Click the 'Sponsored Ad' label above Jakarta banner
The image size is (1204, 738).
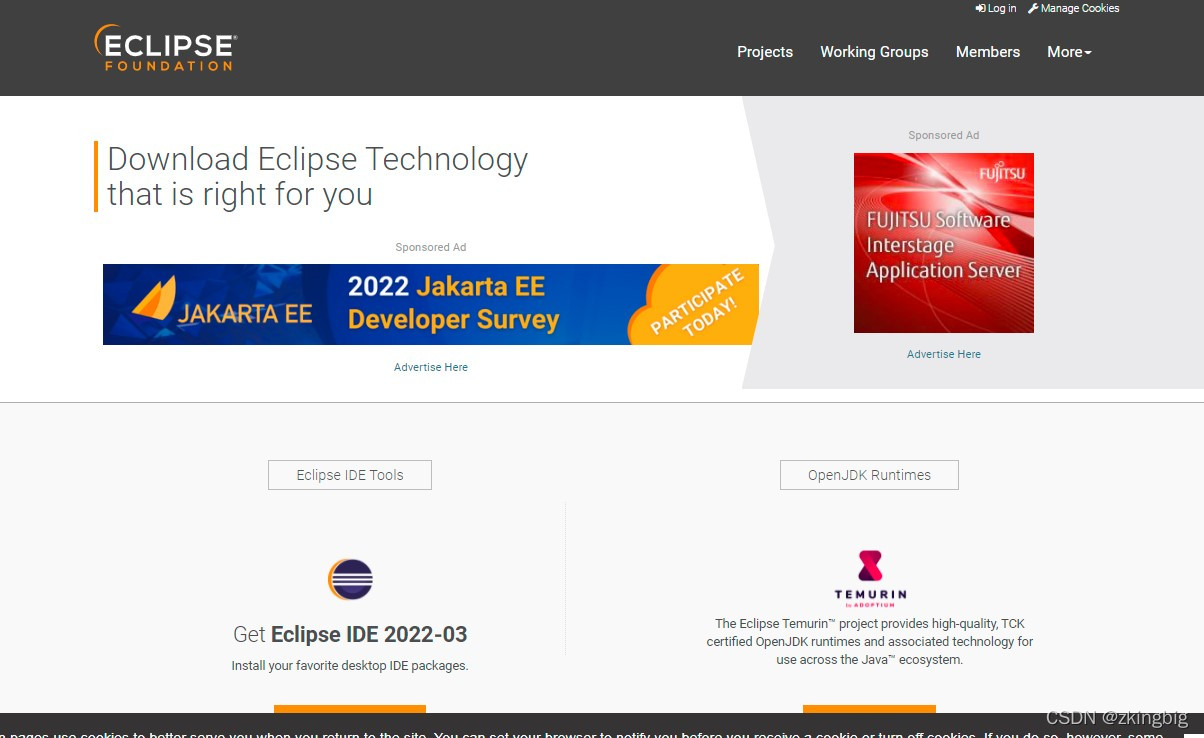pyautogui.click(x=431, y=247)
